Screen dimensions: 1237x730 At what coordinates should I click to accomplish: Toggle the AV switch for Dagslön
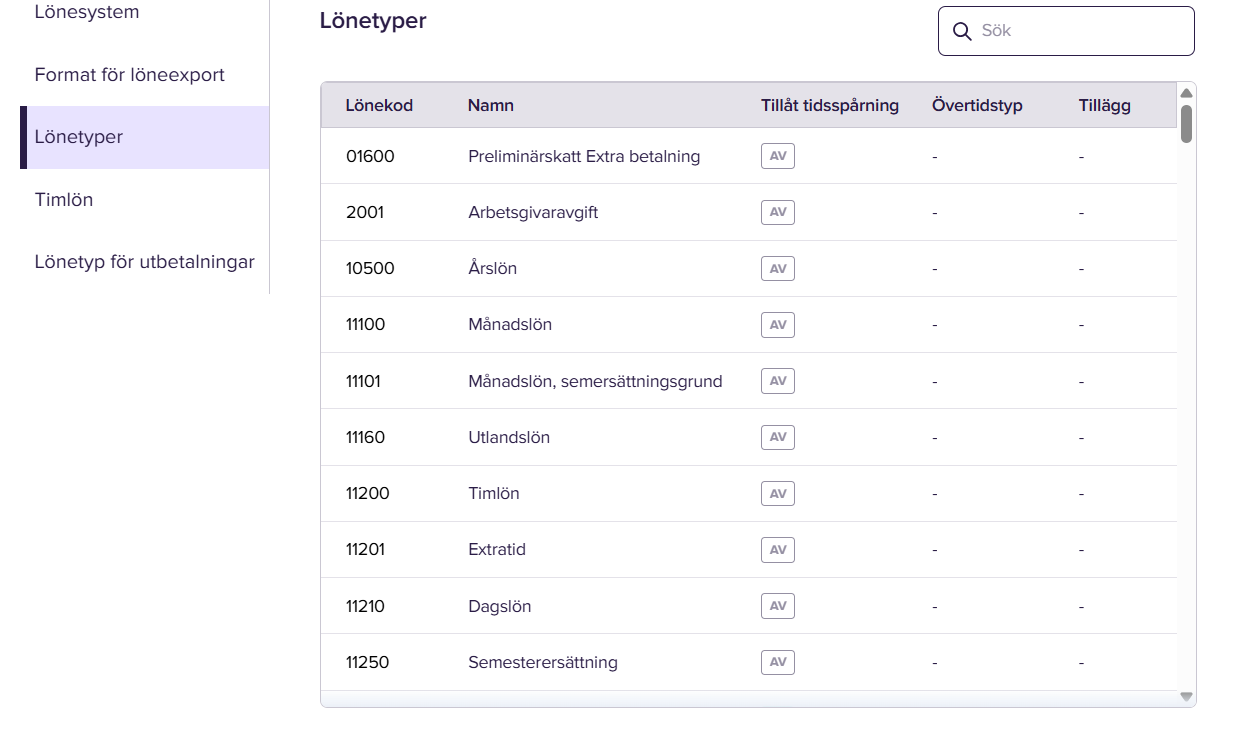click(778, 606)
